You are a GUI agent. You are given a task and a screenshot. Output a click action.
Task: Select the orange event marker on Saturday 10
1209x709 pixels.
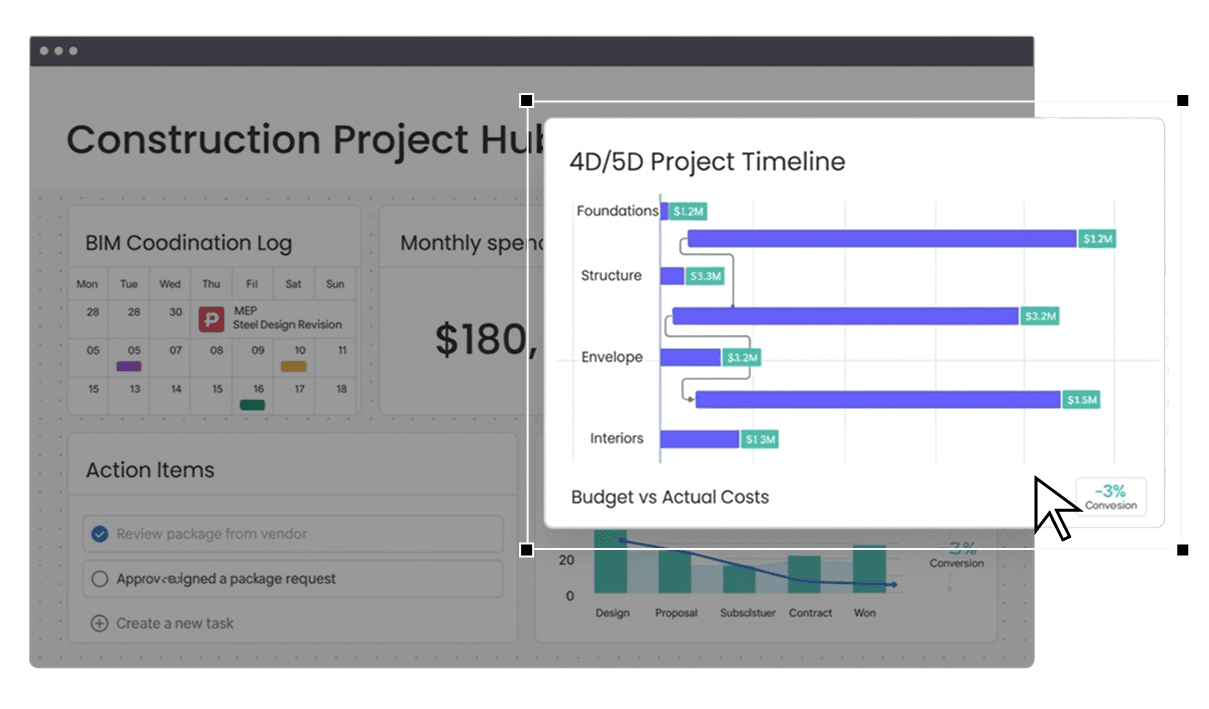pyautogui.click(x=293, y=367)
